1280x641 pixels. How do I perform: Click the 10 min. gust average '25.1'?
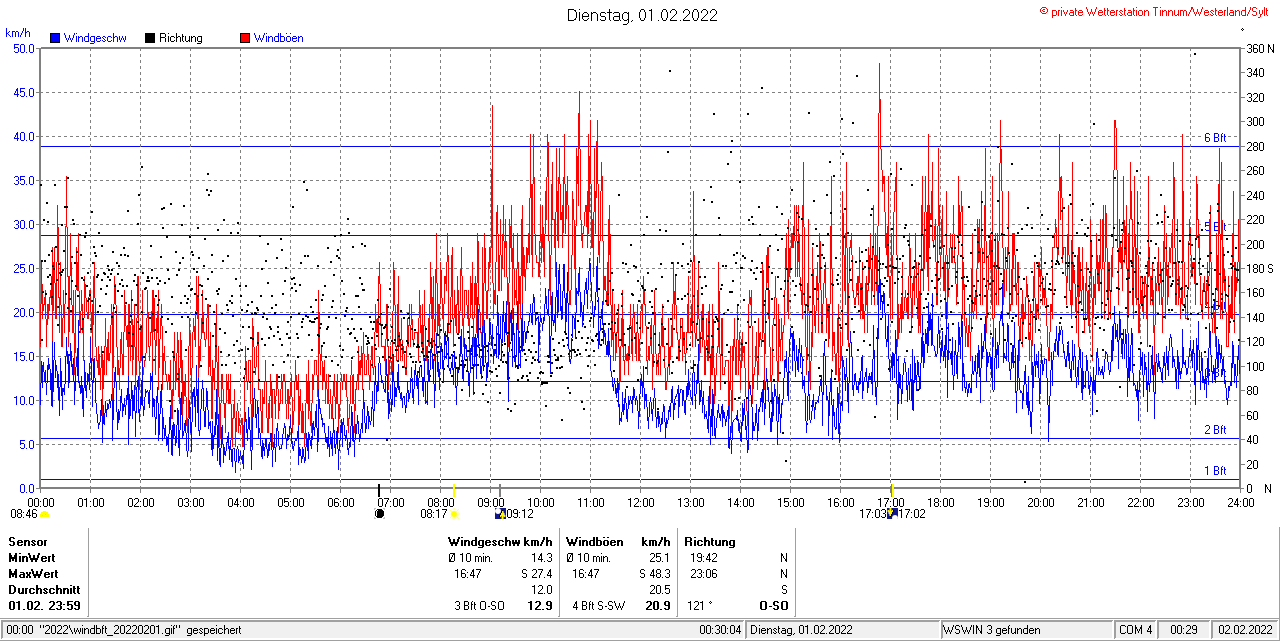pos(659,557)
